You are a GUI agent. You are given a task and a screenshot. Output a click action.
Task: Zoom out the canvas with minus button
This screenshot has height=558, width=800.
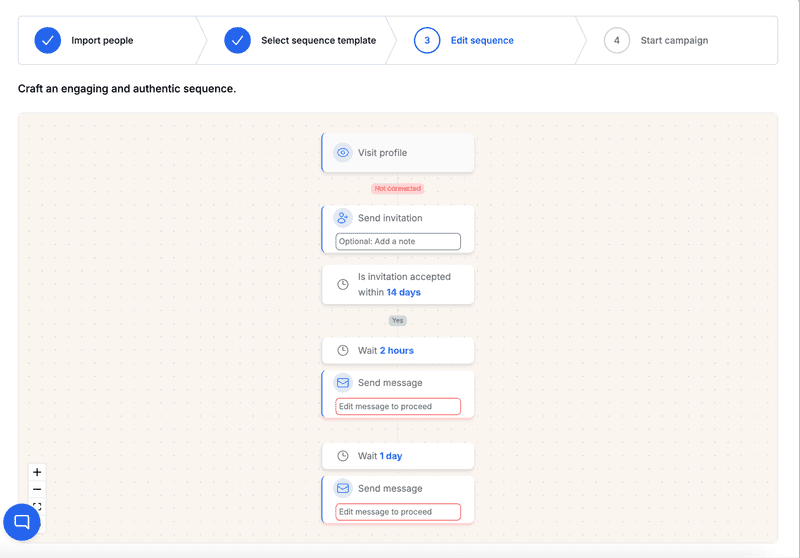(37, 489)
